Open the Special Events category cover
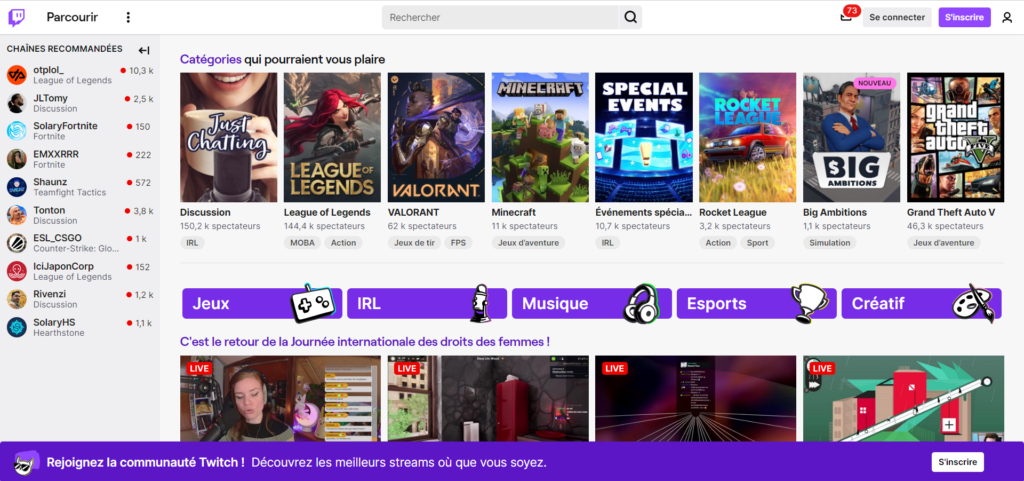Screen dimensions: 1024x481 [644, 137]
